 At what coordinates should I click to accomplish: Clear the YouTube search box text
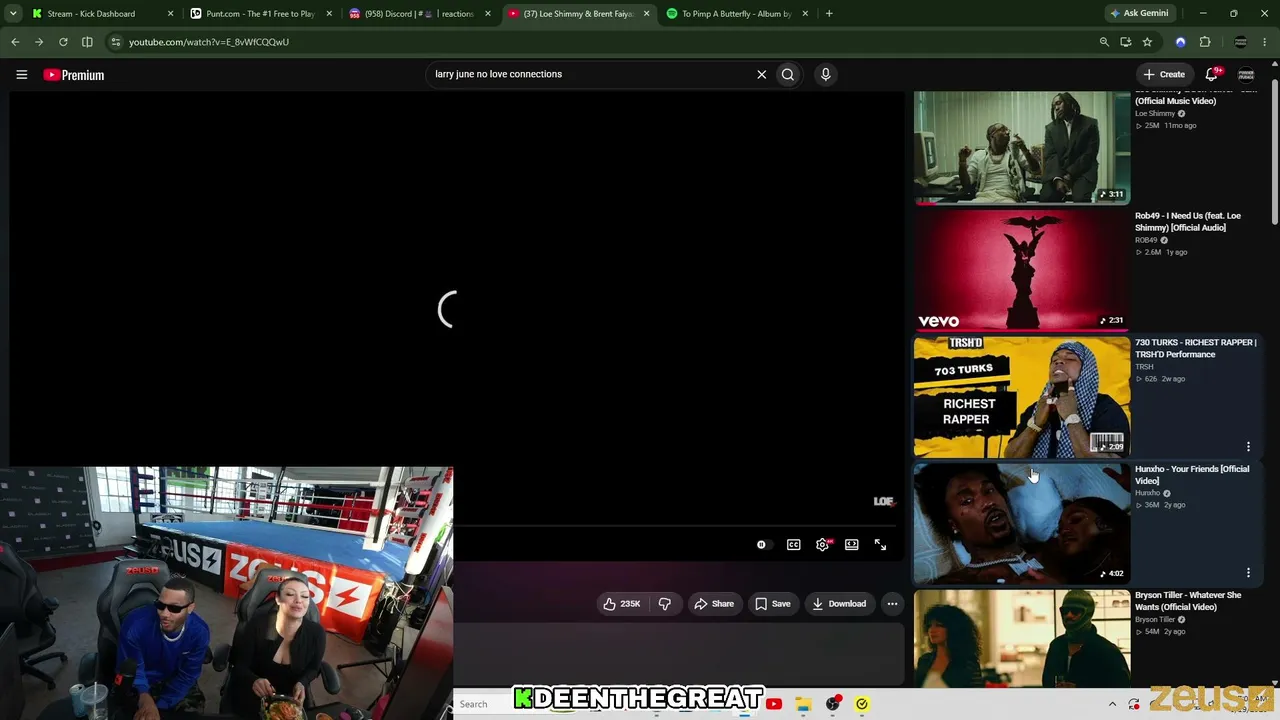(x=761, y=74)
